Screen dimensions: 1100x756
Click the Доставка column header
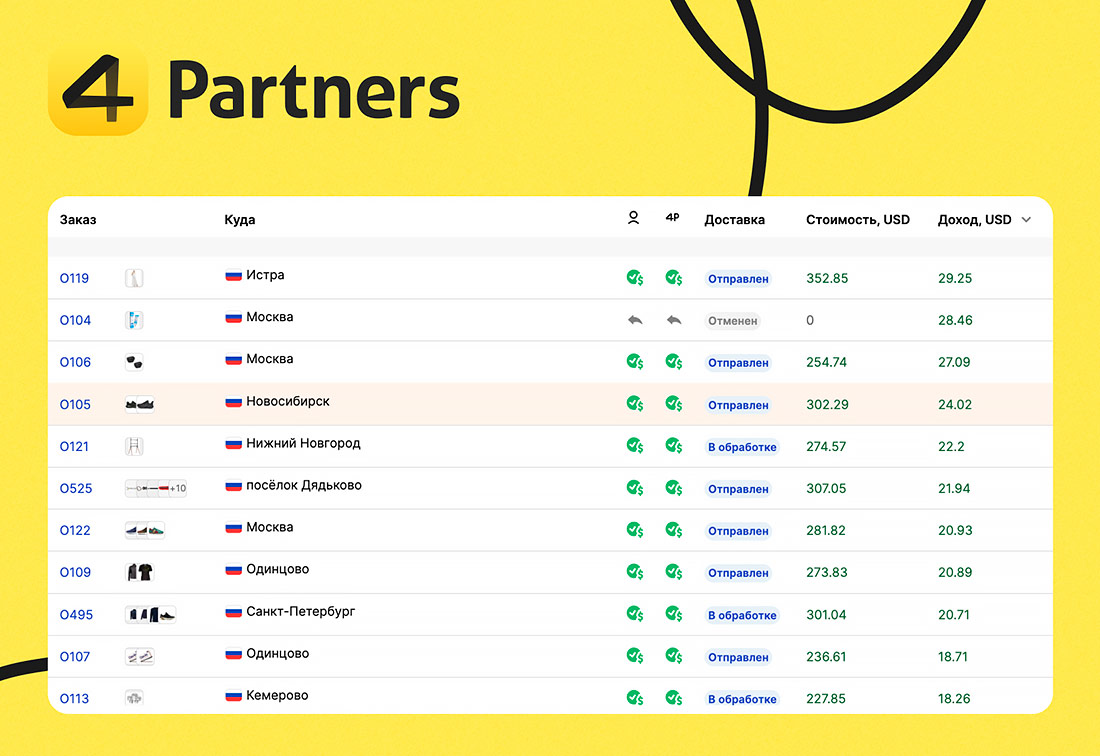[x=734, y=220]
